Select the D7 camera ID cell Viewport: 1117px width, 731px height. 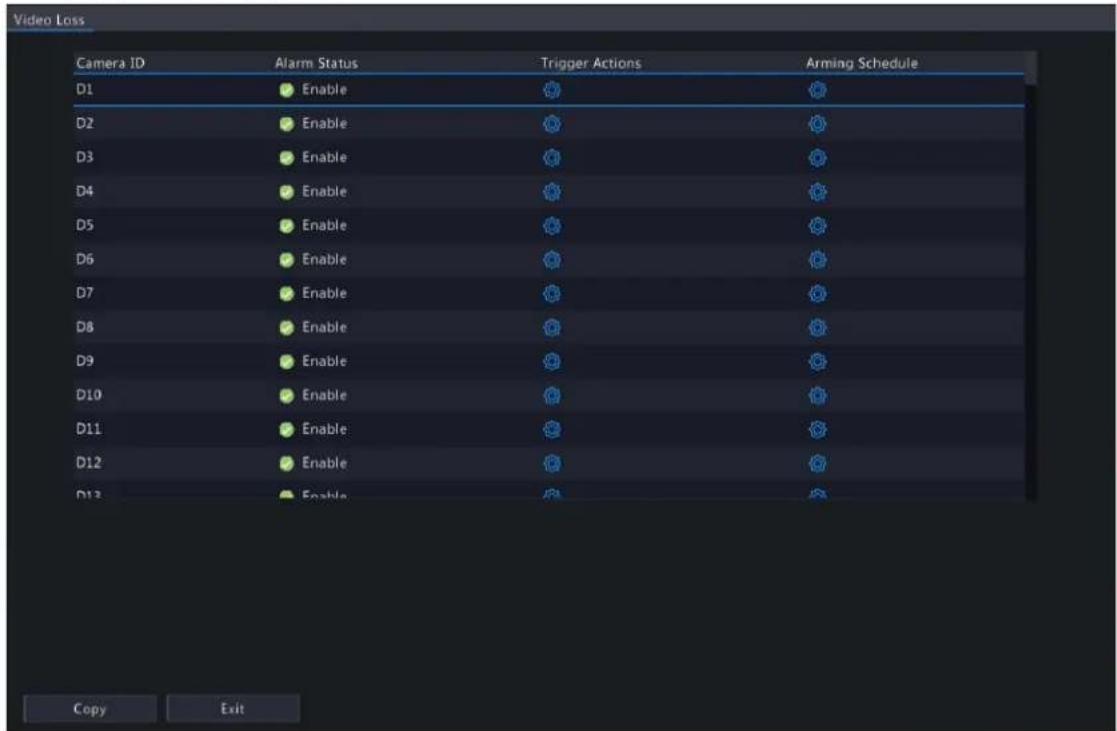(84, 293)
